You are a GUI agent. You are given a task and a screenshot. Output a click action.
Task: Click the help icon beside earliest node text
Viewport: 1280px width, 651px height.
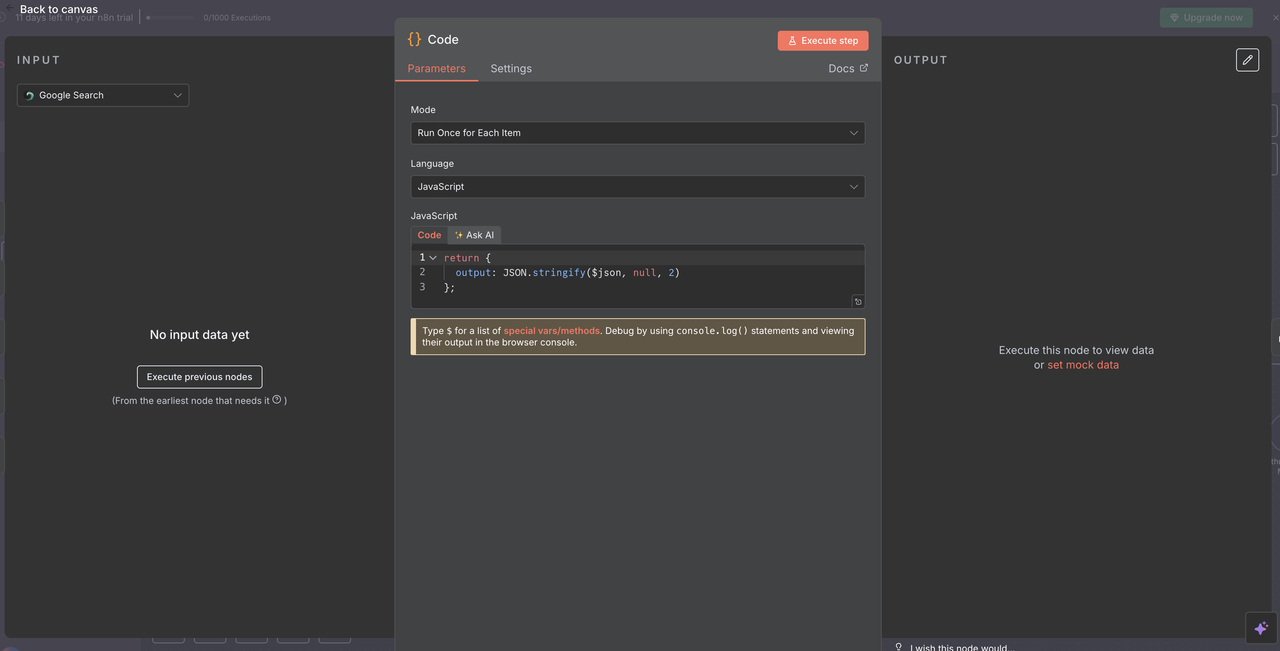(277, 400)
